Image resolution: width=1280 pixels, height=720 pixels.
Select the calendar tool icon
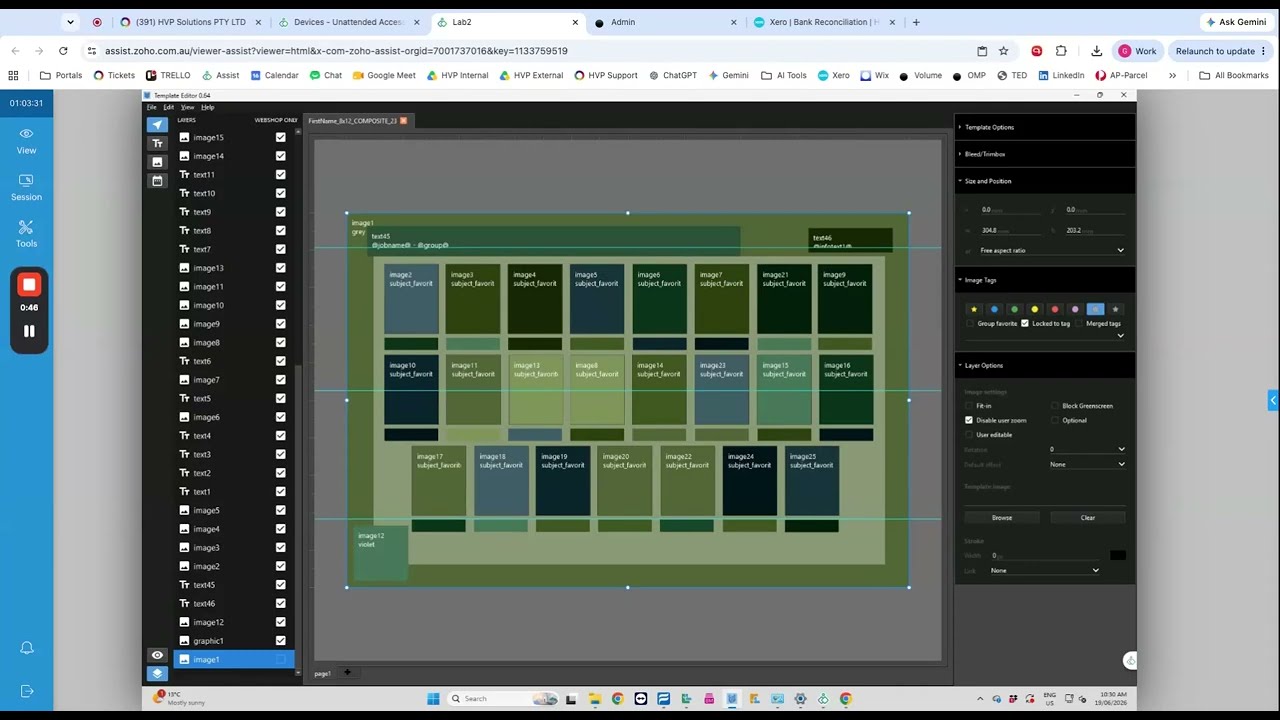point(157,181)
